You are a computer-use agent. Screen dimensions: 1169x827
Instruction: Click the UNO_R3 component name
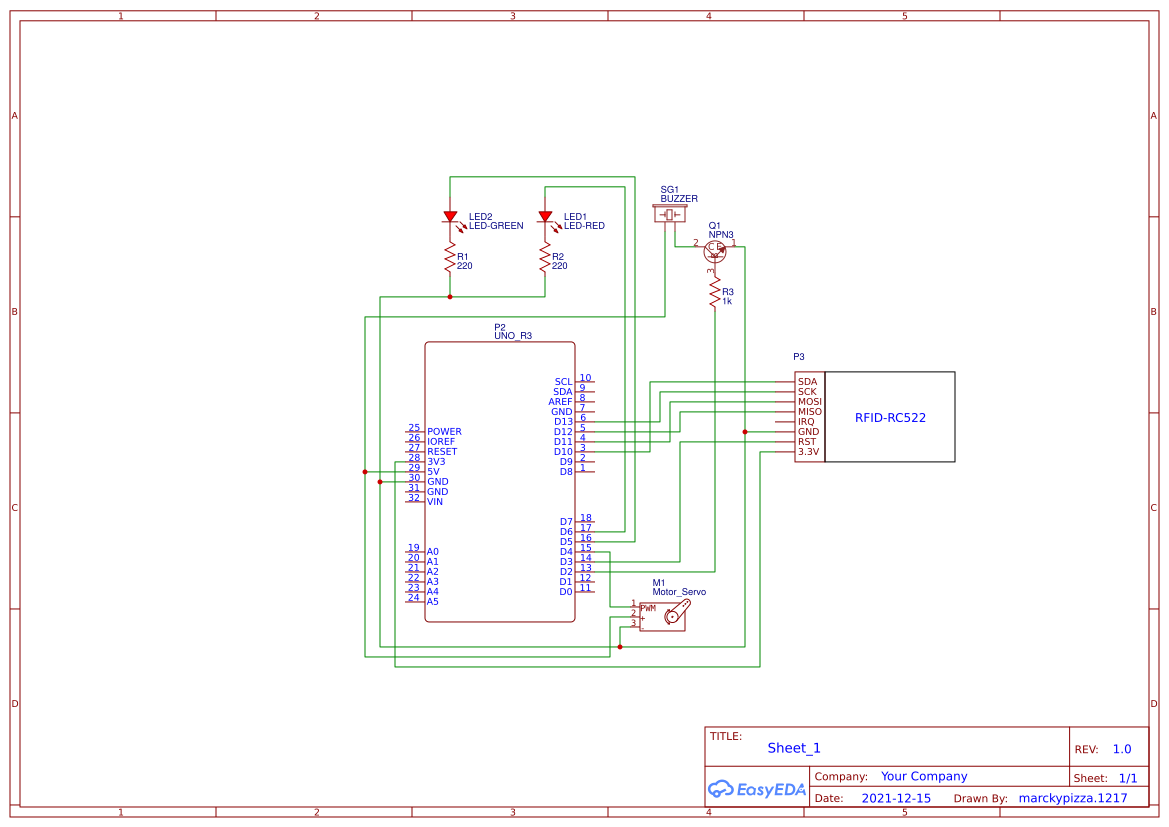tap(513, 336)
